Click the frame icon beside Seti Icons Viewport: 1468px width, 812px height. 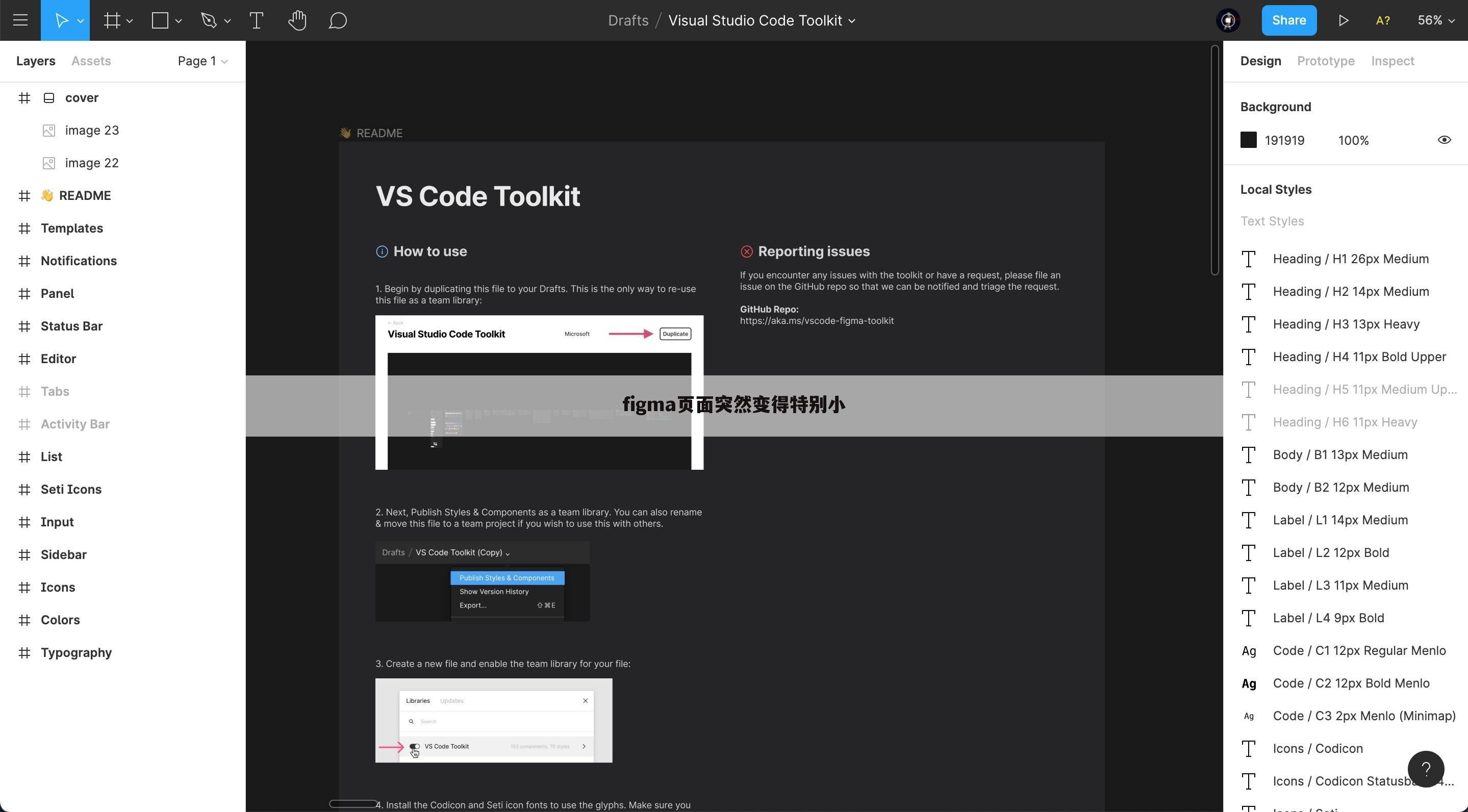point(24,490)
